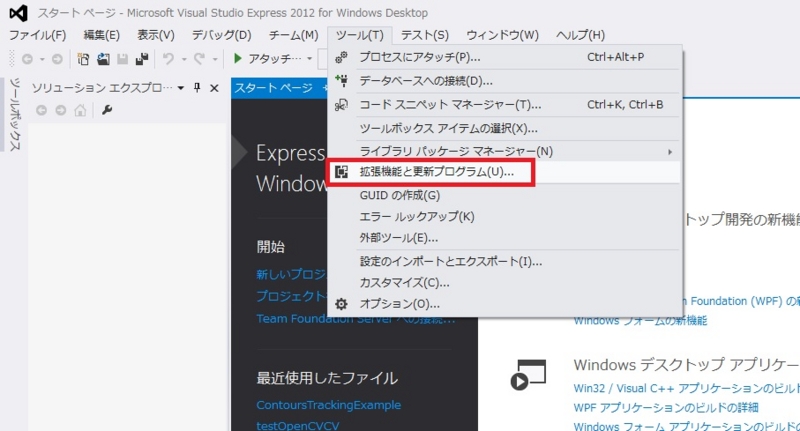Open the Redo history dropdown arrow
800x431 pixels.
coord(215,60)
